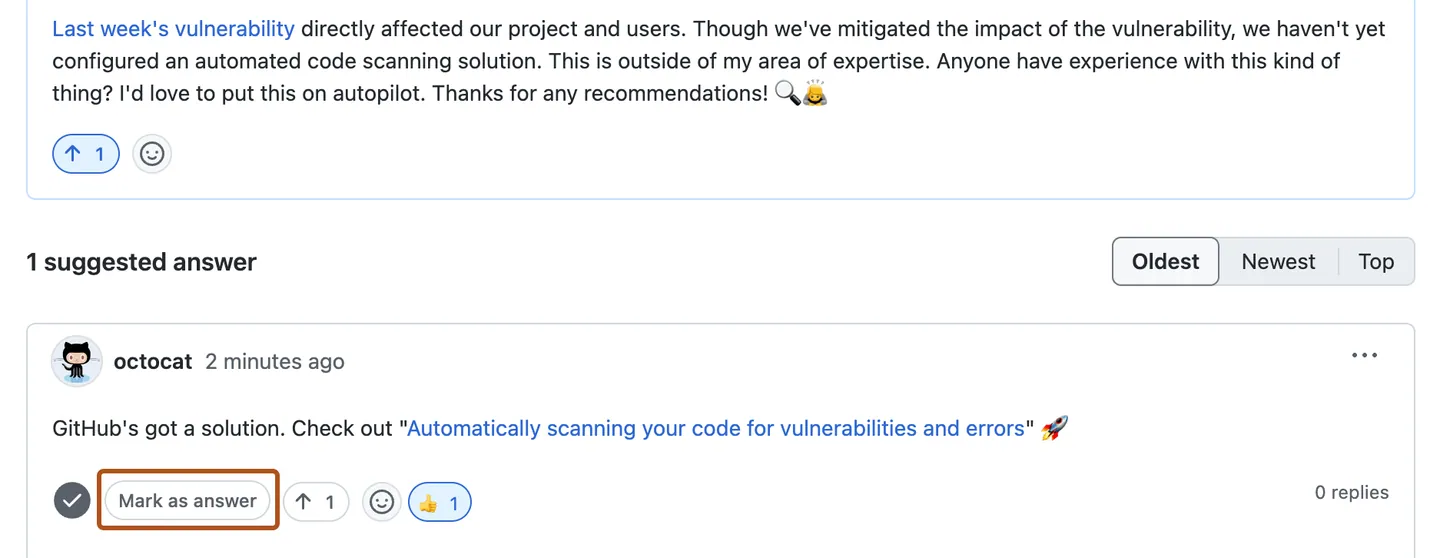1440x558 pixels.
Task: Upvote octocat's suggested answer
Action: tap(316, 502)
